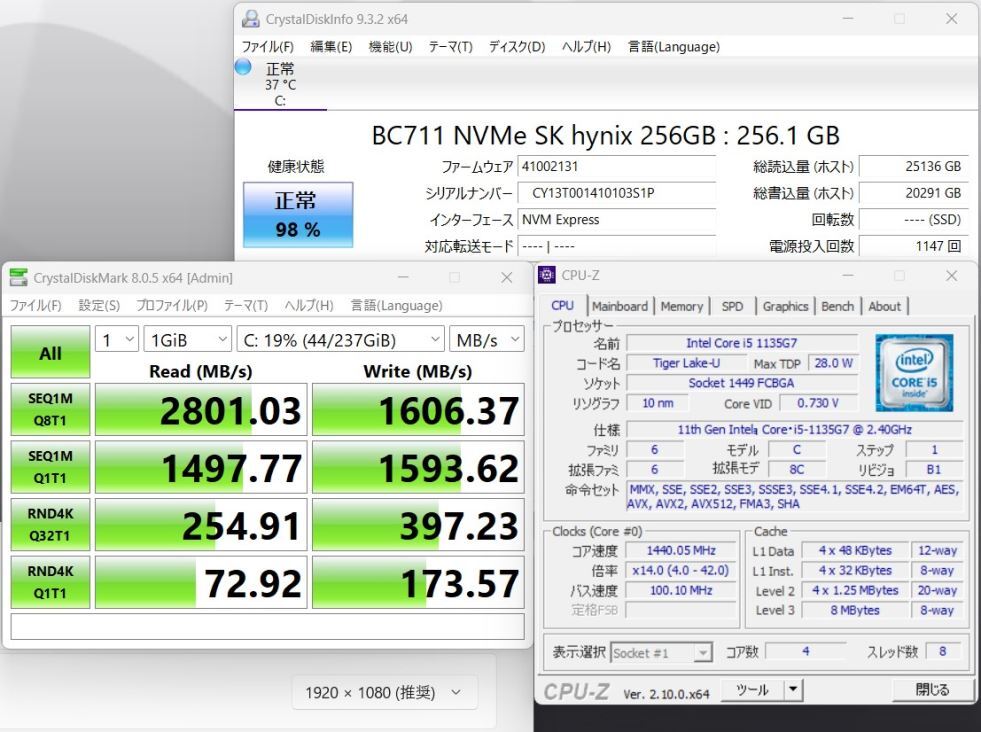This screenshot has width=981, height=732.
Task: Open the test count dropdown showing 1
Action: (x=117, y=339)
